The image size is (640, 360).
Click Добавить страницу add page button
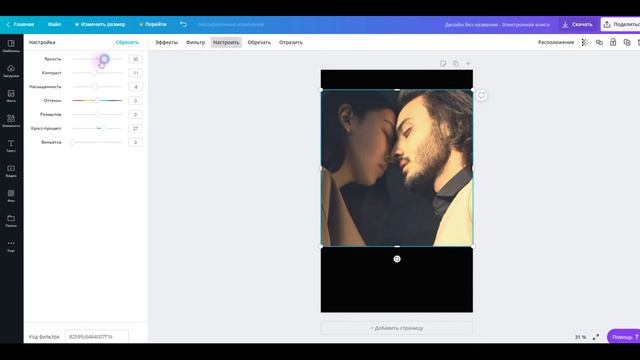pos(397,328)
